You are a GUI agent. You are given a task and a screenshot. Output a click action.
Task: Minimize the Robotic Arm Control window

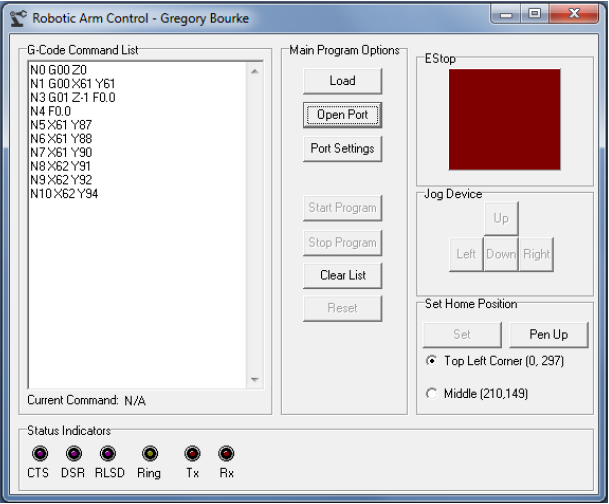click(x=506, y=15)
